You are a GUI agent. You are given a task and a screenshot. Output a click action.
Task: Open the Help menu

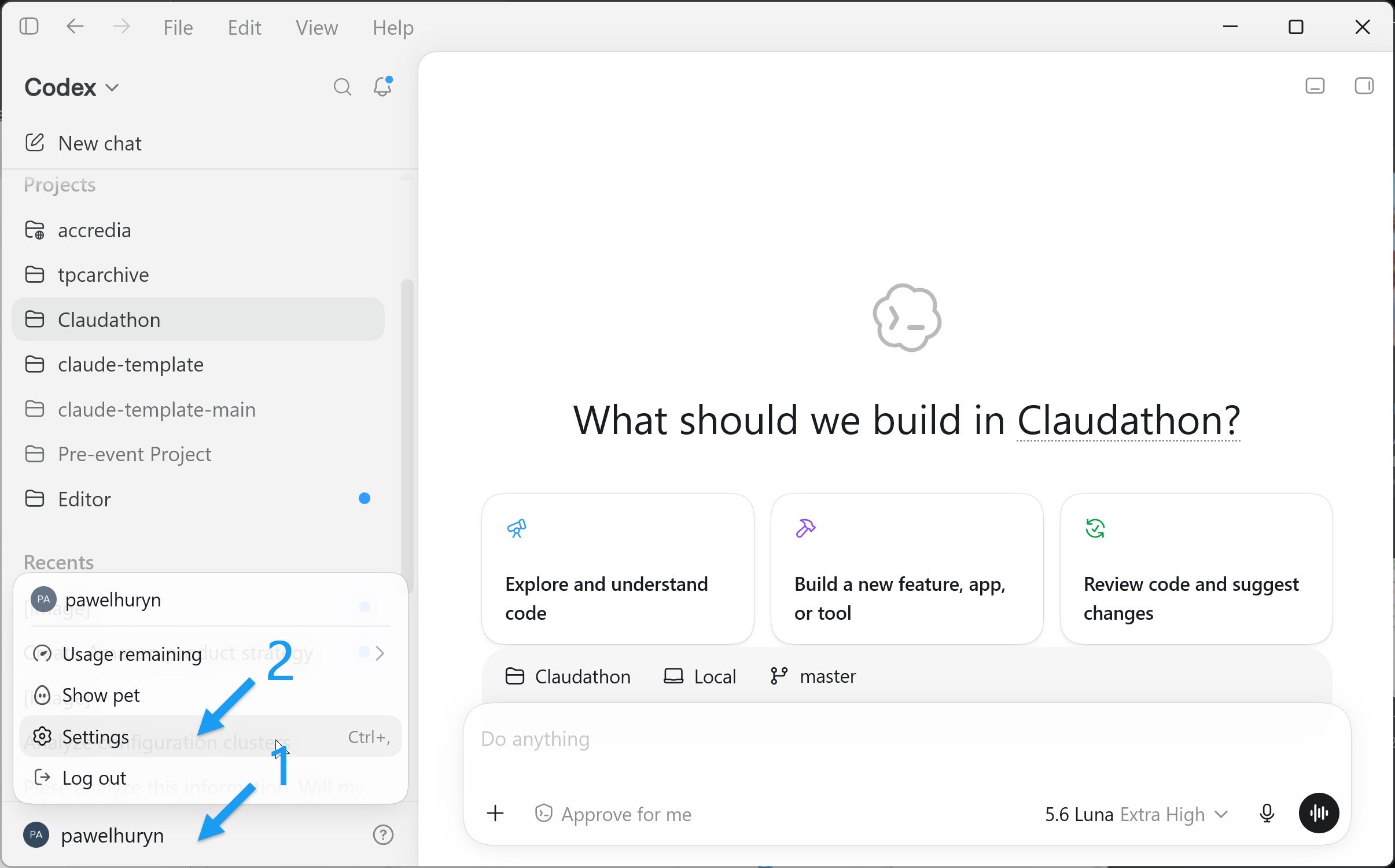393,27
